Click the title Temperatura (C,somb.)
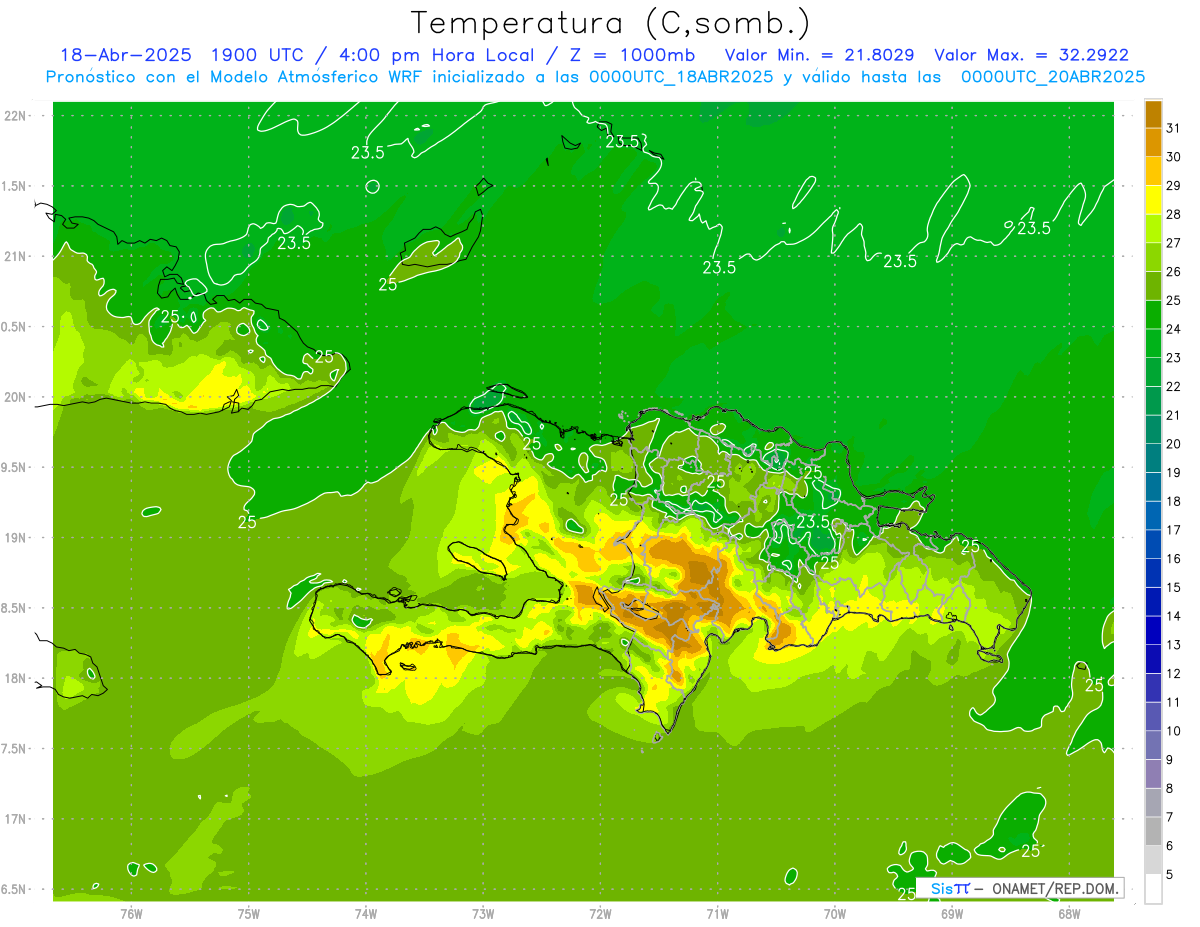This screenshot has width=1200, height=927. (x=610, y=24)
